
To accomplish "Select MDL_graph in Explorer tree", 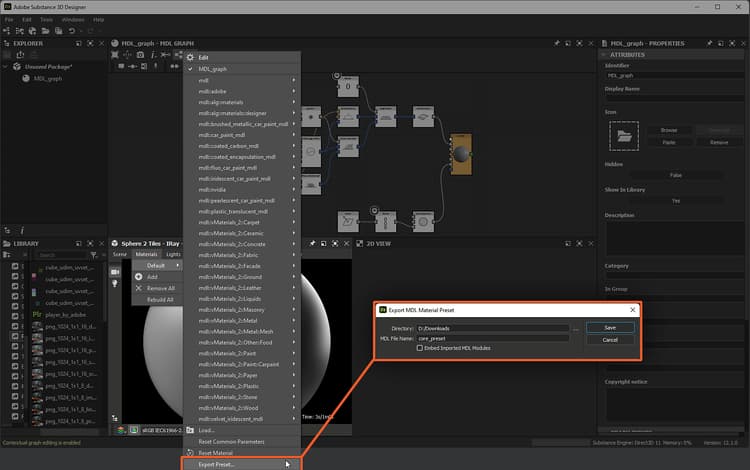I will point(48,78).
